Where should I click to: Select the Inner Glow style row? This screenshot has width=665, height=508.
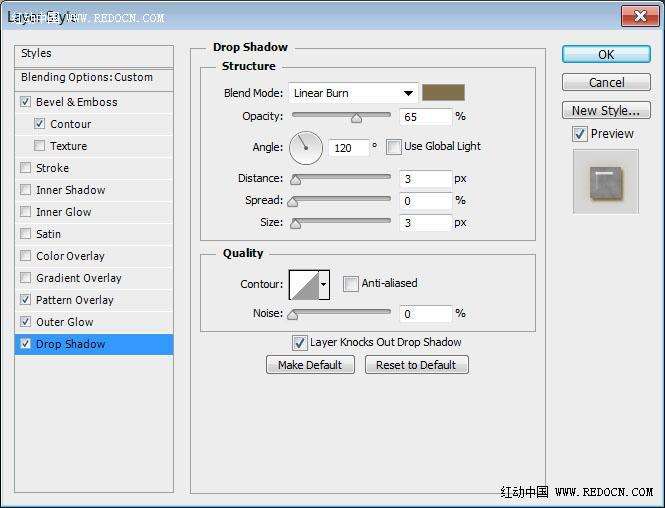tap(94, 212)
